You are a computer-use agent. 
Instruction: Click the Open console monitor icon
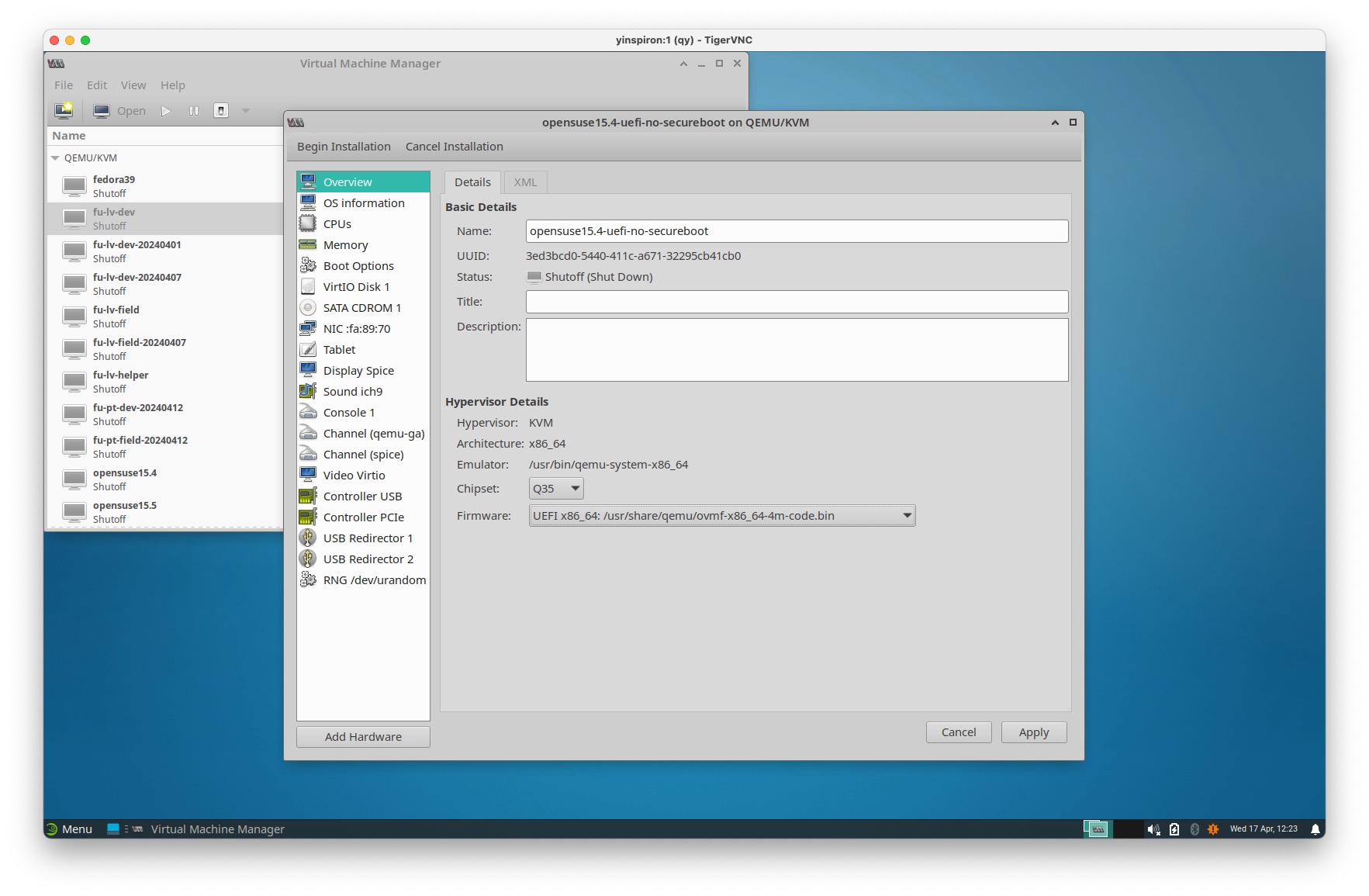[102, 111]
